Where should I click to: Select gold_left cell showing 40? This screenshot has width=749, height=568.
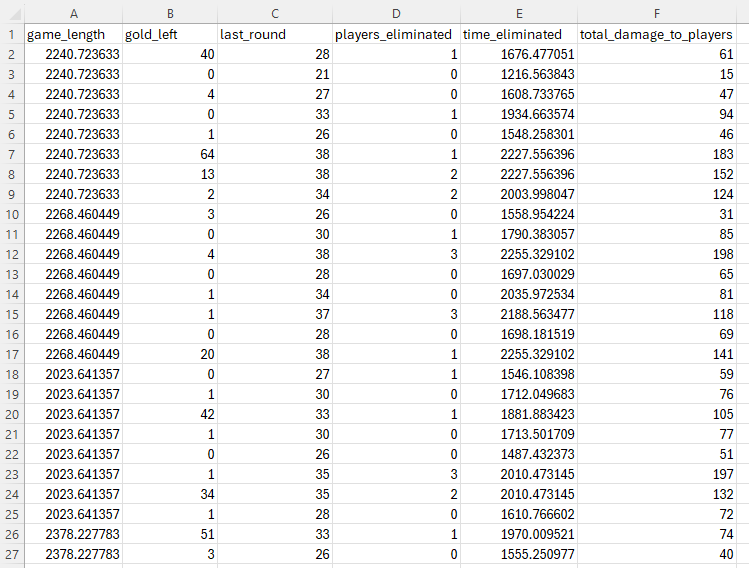[x=170, y=54]
